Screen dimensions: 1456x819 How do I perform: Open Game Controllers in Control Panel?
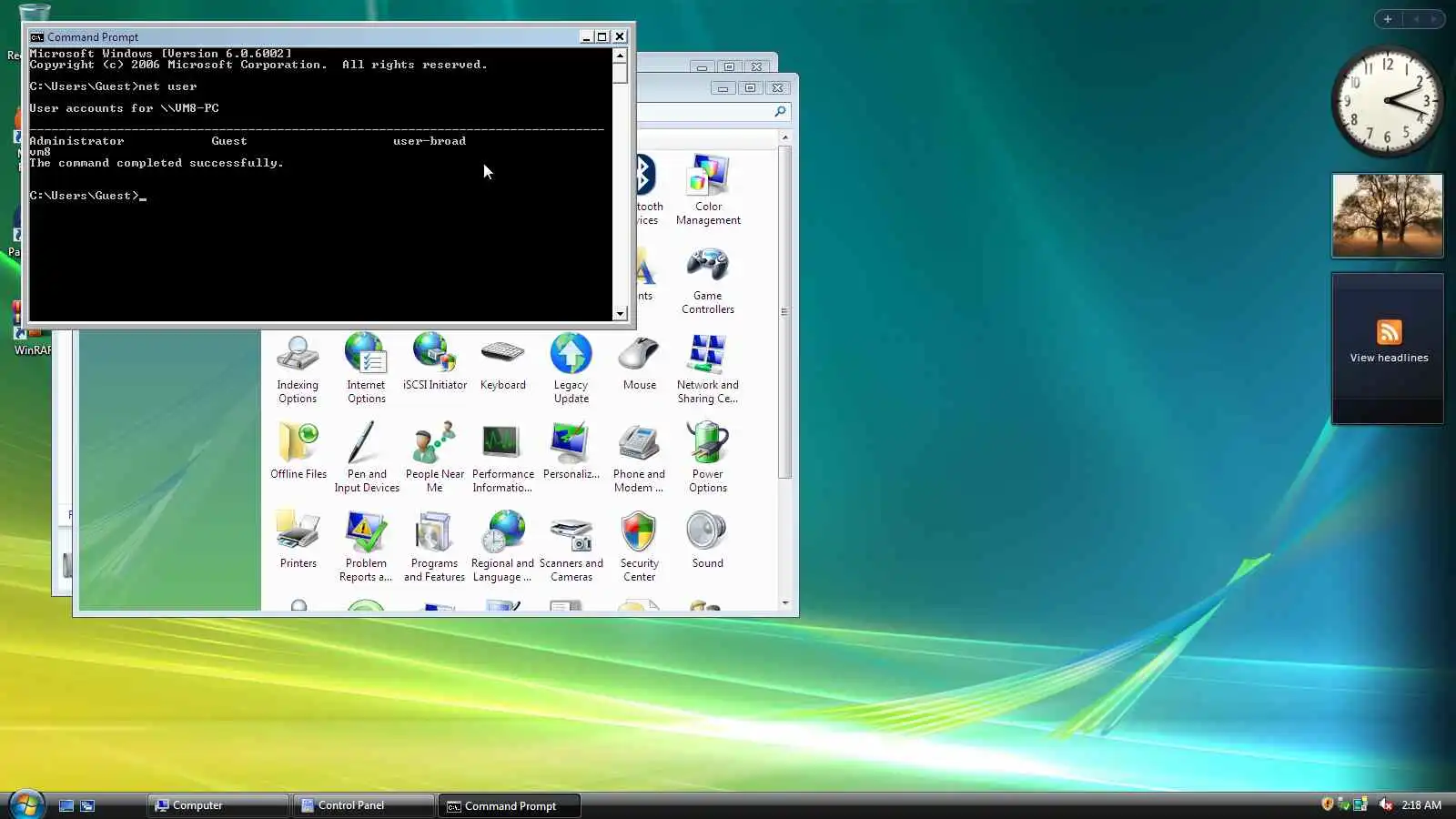(x=708, y=280)
